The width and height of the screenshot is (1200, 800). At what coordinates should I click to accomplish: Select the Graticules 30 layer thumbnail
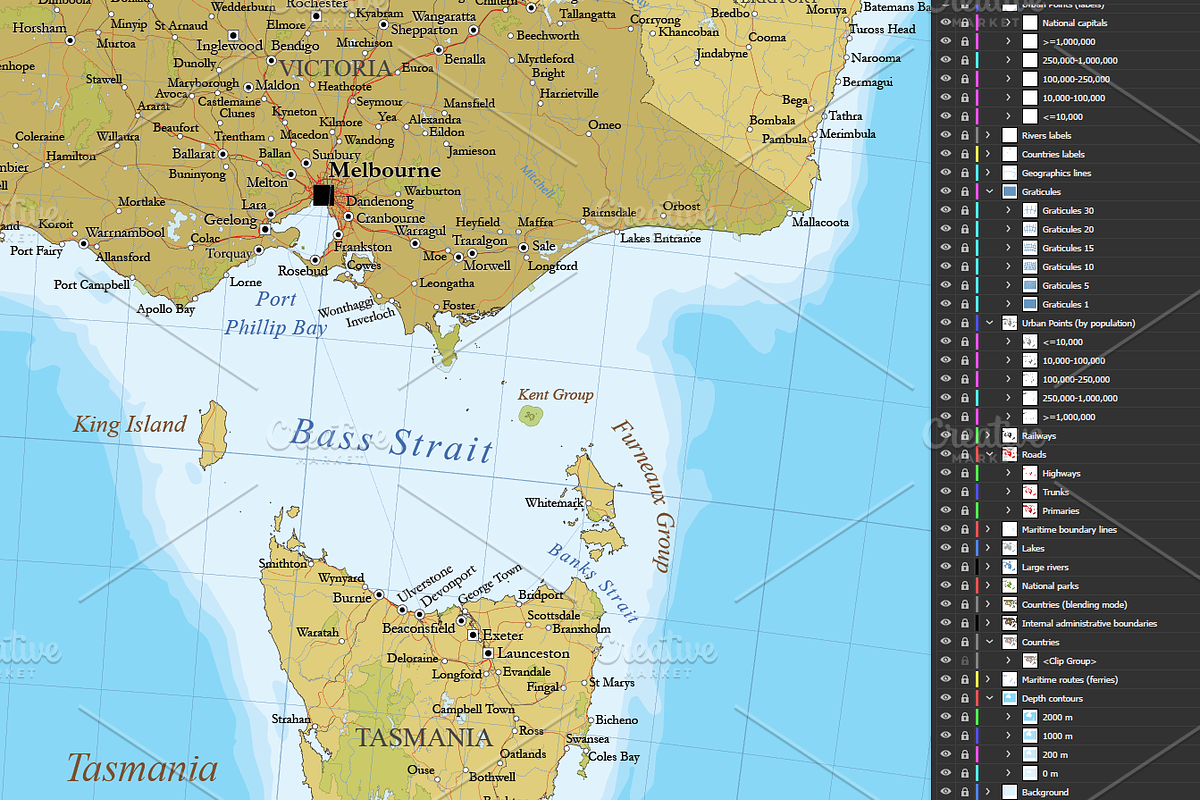tap(1030, 211)
